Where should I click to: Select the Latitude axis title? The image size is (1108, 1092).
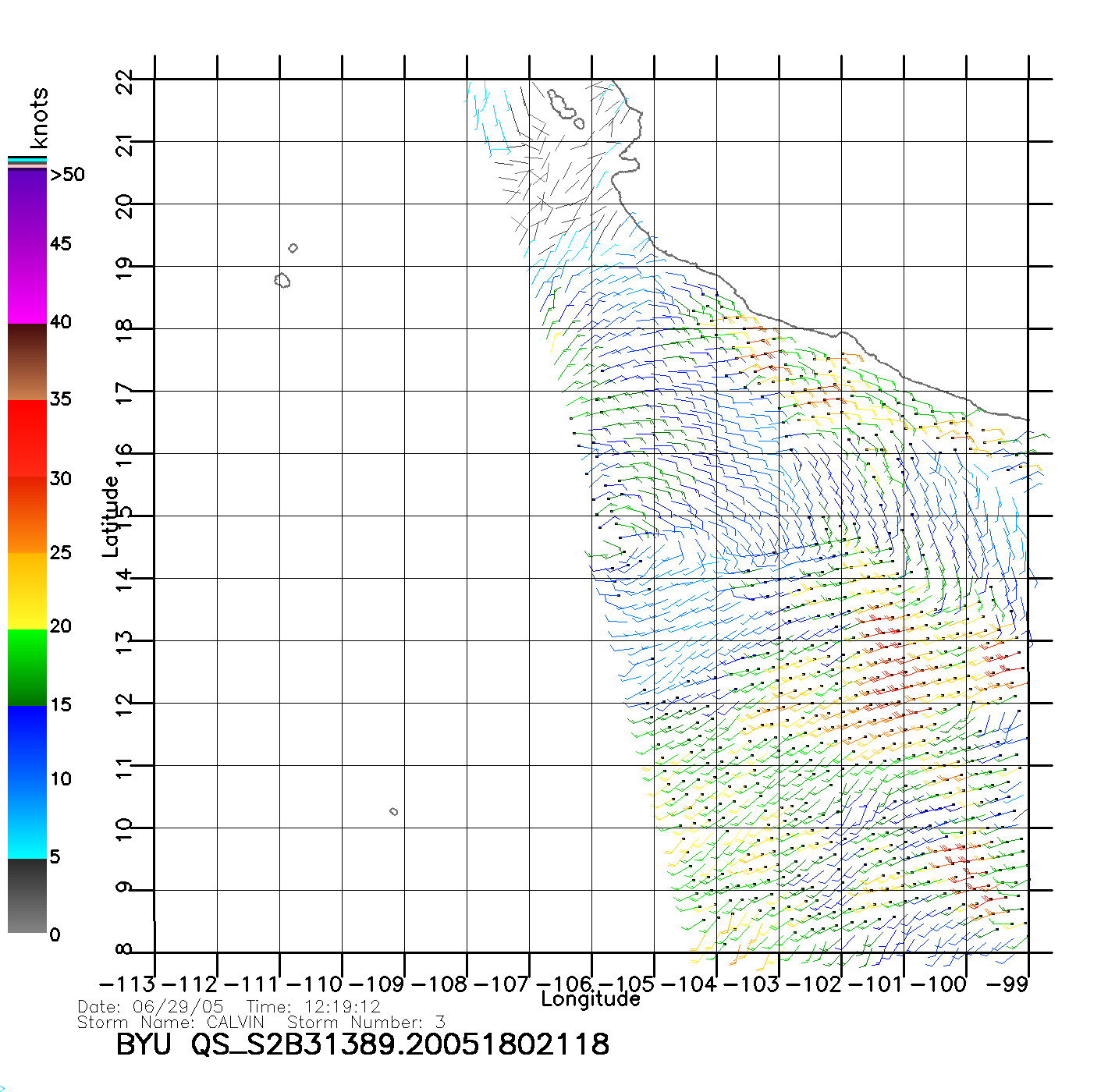(111, 516)
